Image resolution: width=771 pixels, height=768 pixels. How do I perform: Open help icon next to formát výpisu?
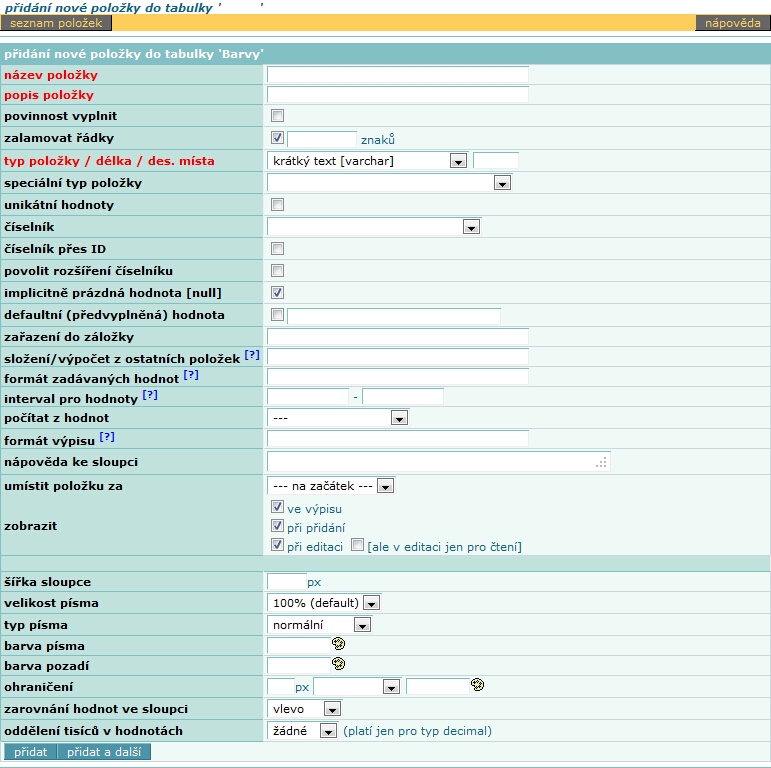point(107,437)
